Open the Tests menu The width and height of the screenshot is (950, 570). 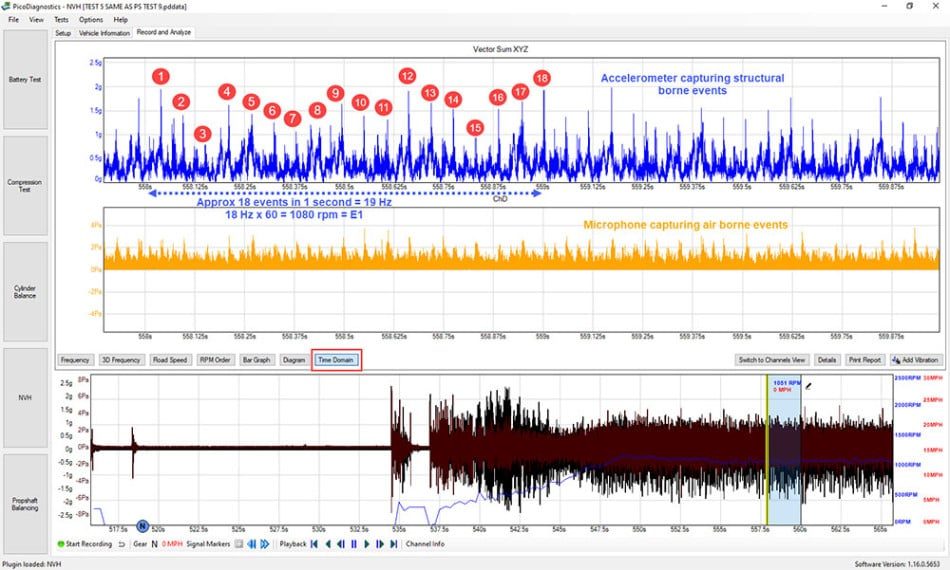[61, 19]
